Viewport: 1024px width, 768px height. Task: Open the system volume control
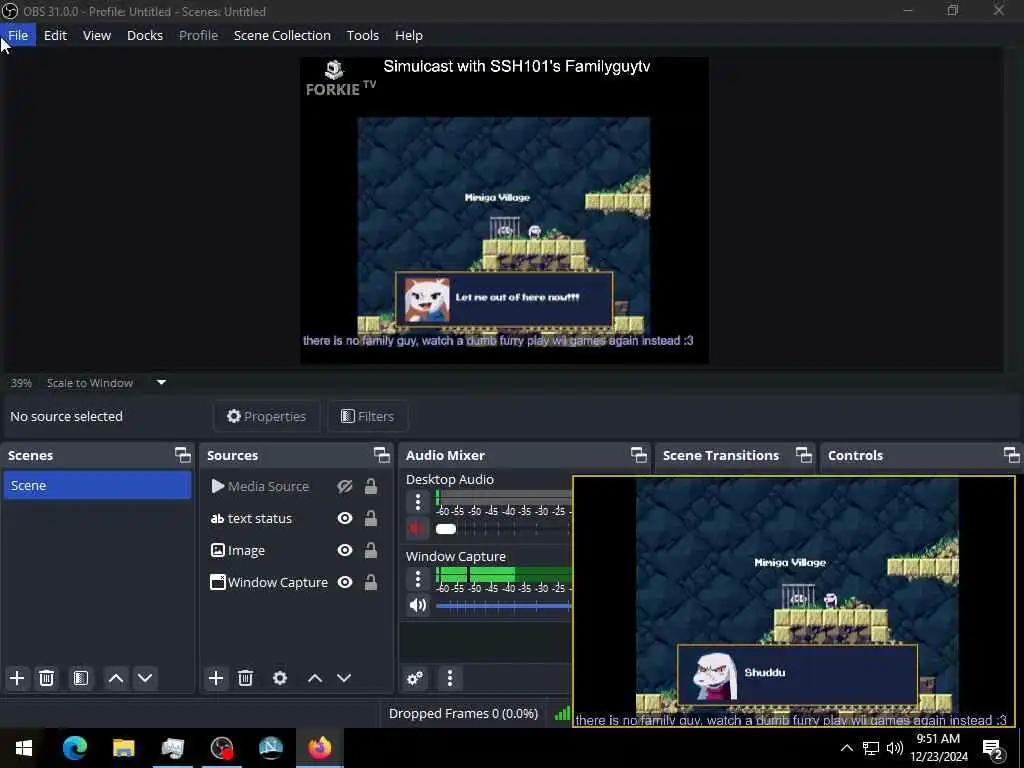(x=895, y=748)
